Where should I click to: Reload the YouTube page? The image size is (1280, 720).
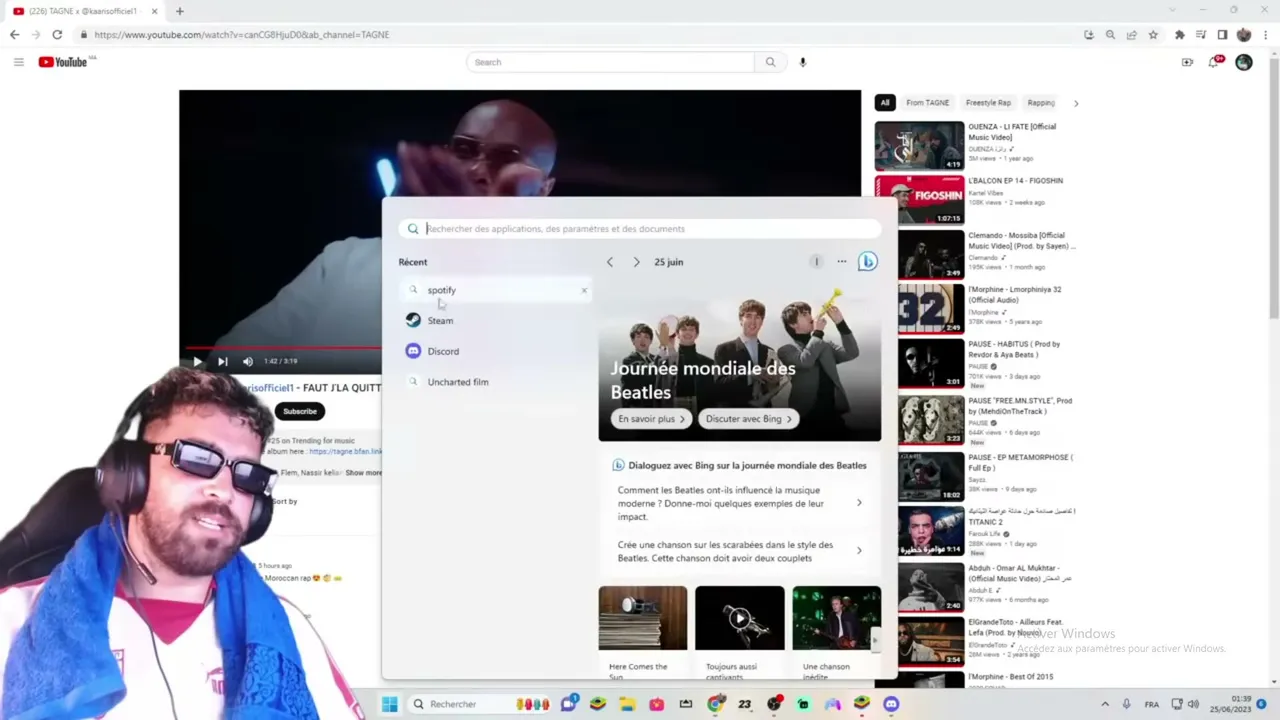tap(57, 35)
